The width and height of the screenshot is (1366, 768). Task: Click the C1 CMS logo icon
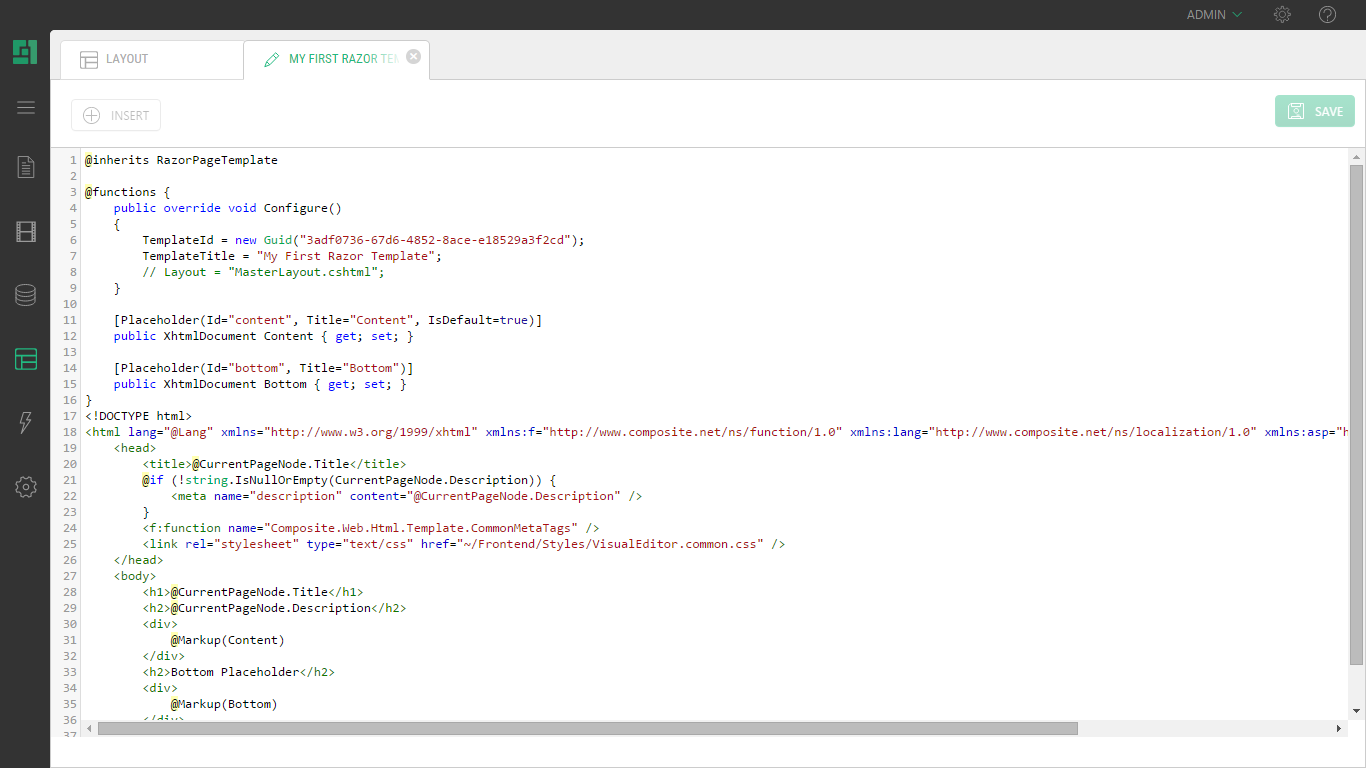(x=25, y=52)
